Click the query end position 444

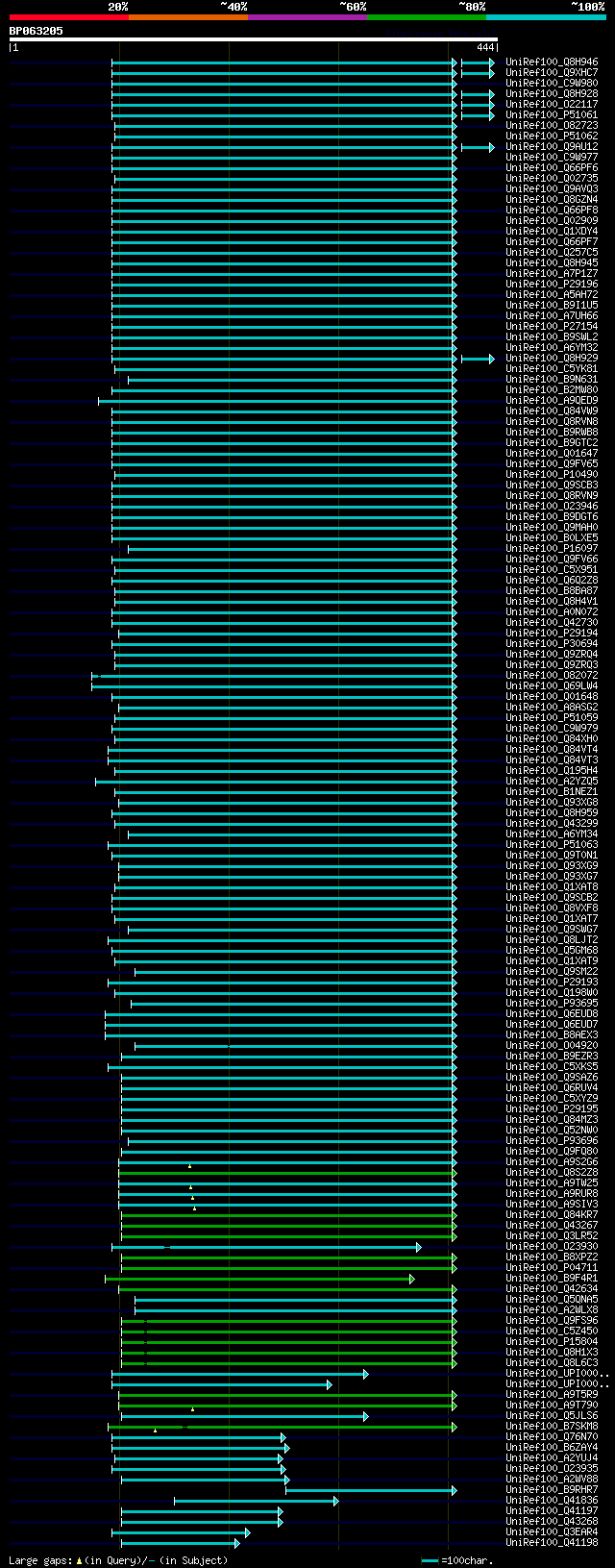coord(485,47)
